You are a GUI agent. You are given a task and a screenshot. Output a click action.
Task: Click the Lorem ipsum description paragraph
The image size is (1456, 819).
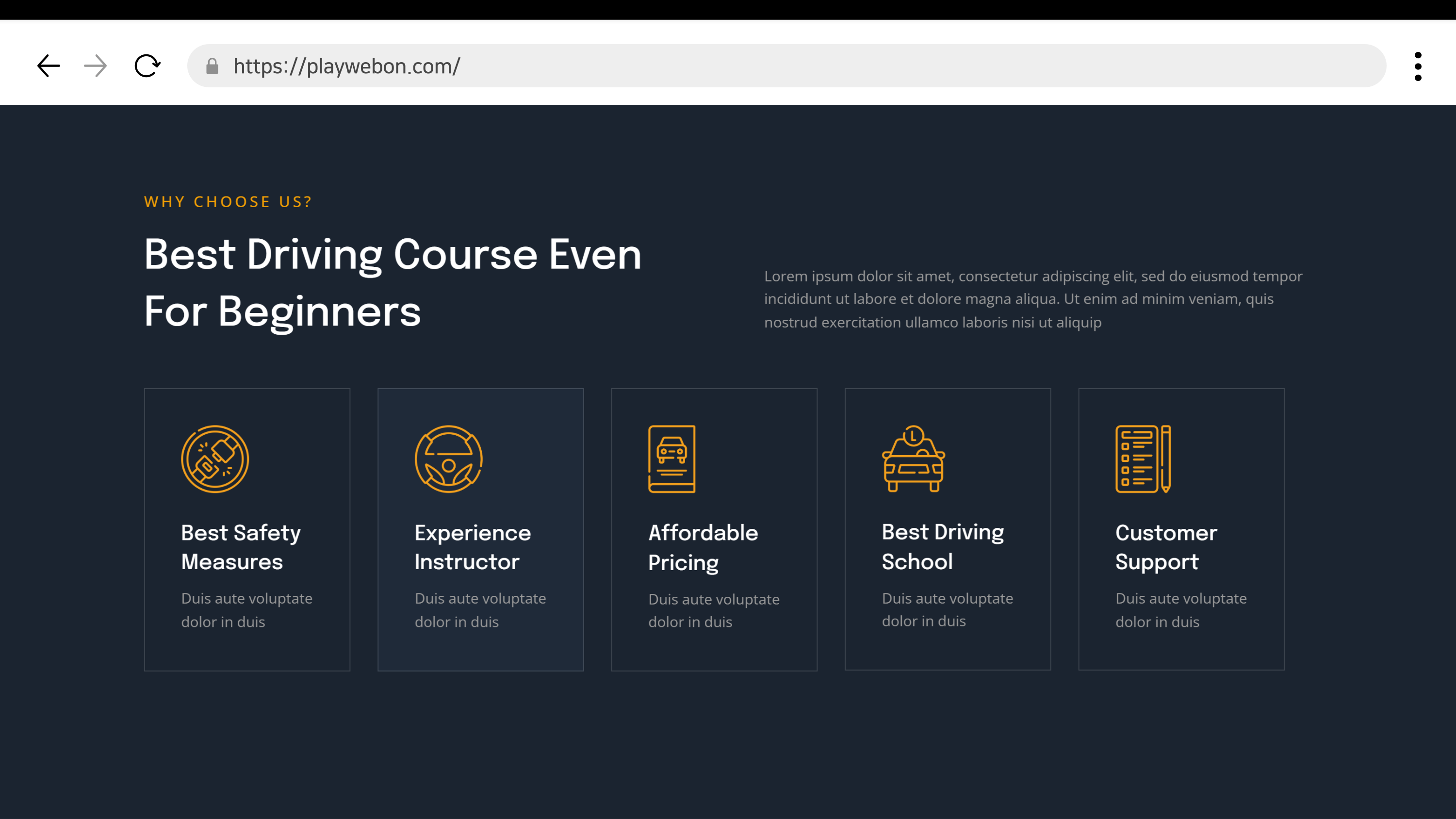pos(1032,299)
